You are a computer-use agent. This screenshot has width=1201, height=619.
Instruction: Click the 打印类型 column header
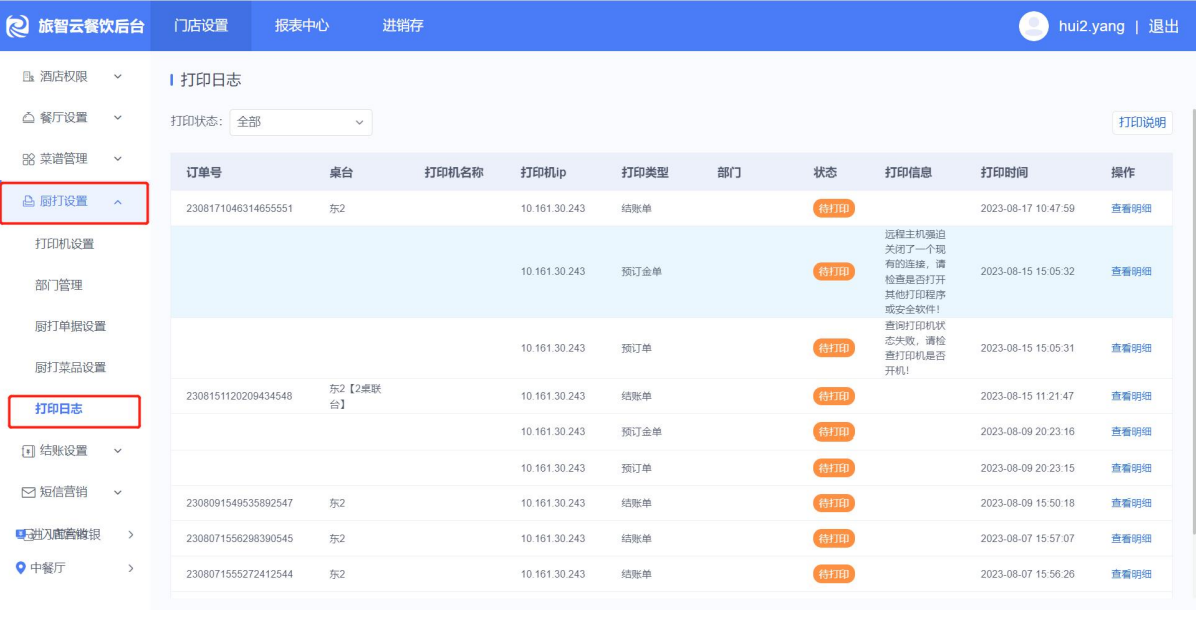click(645, 172)
